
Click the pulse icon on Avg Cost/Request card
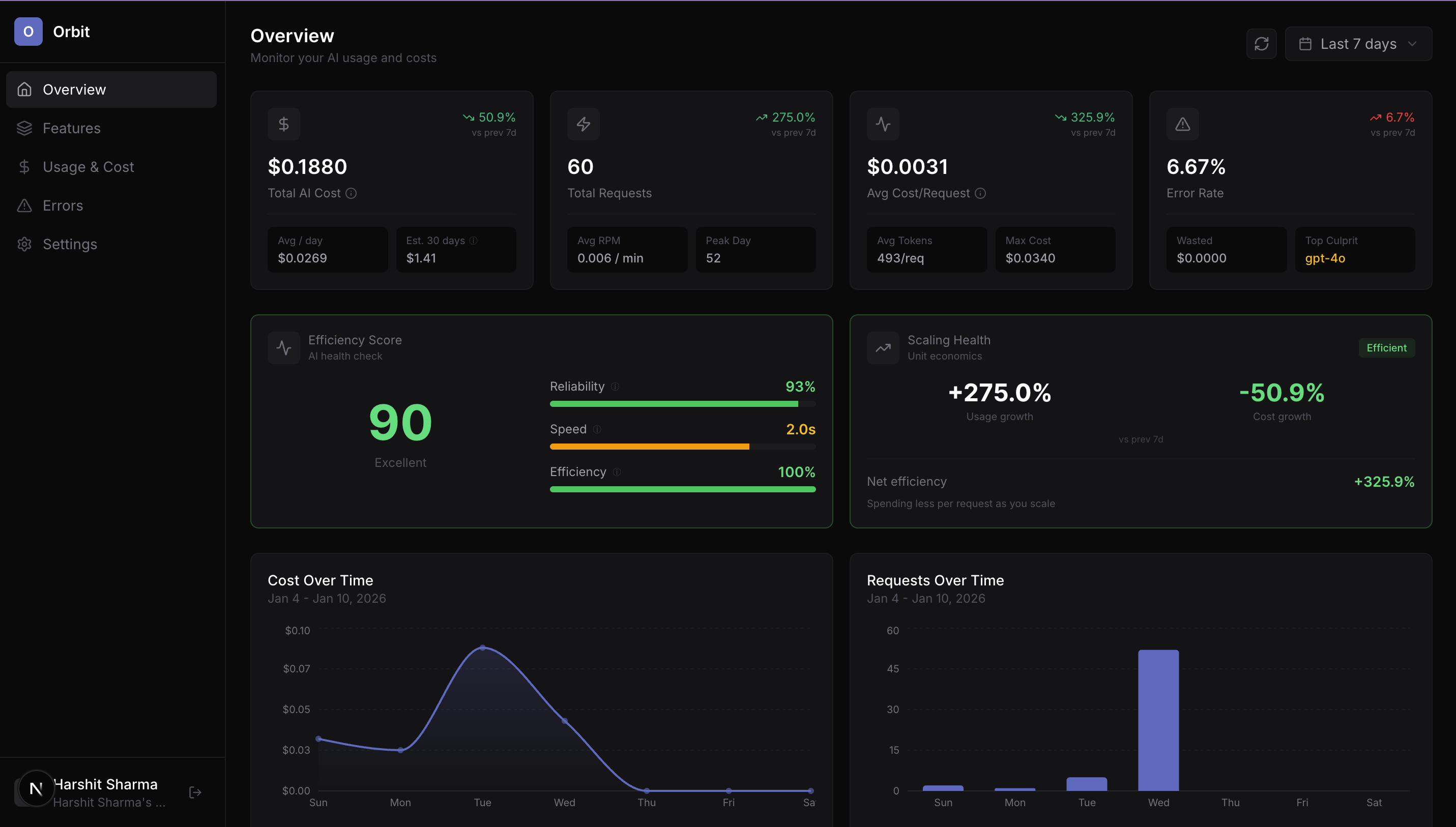click(883, 124)
